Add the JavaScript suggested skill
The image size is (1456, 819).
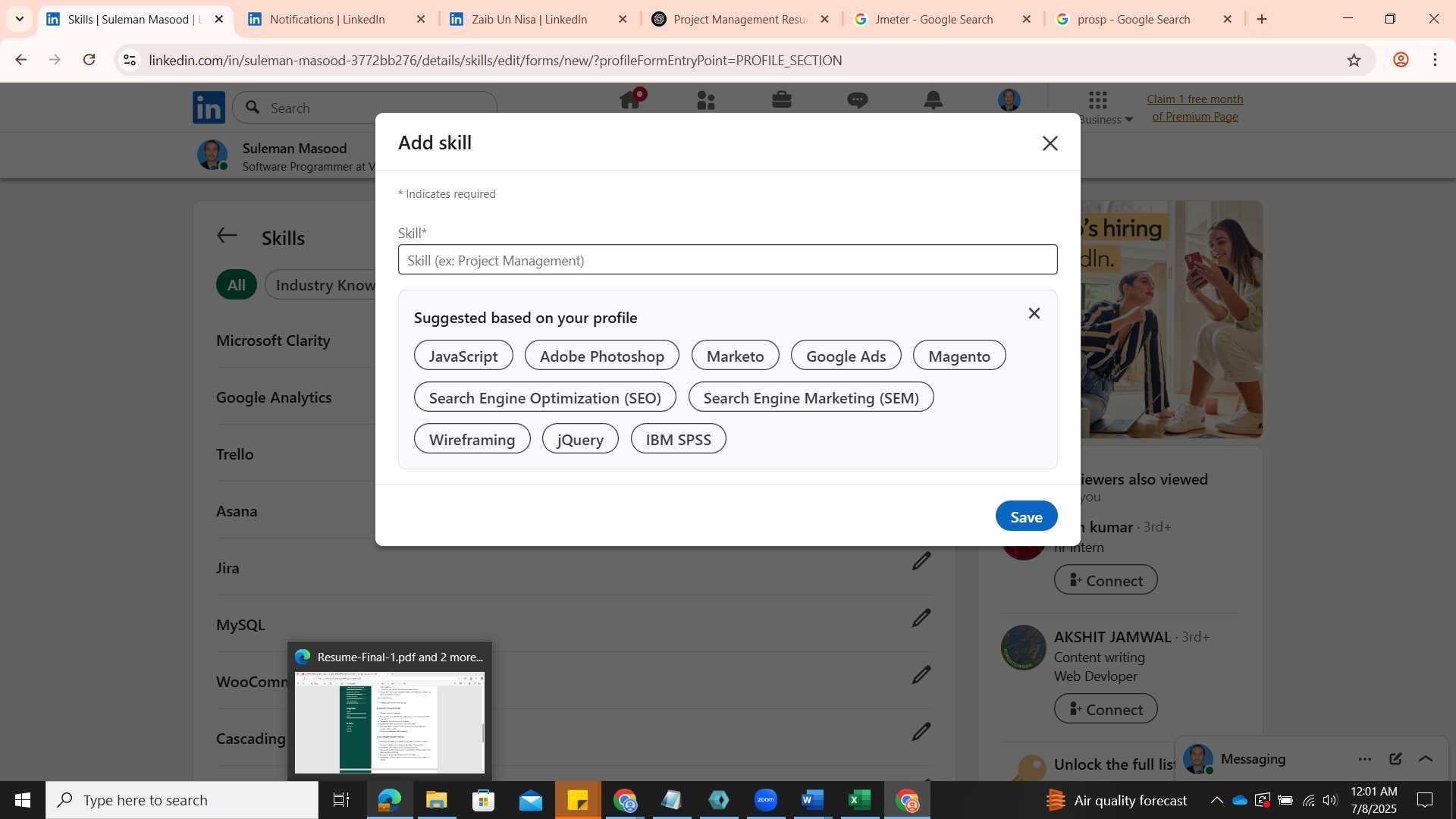[x=463, y=356]
